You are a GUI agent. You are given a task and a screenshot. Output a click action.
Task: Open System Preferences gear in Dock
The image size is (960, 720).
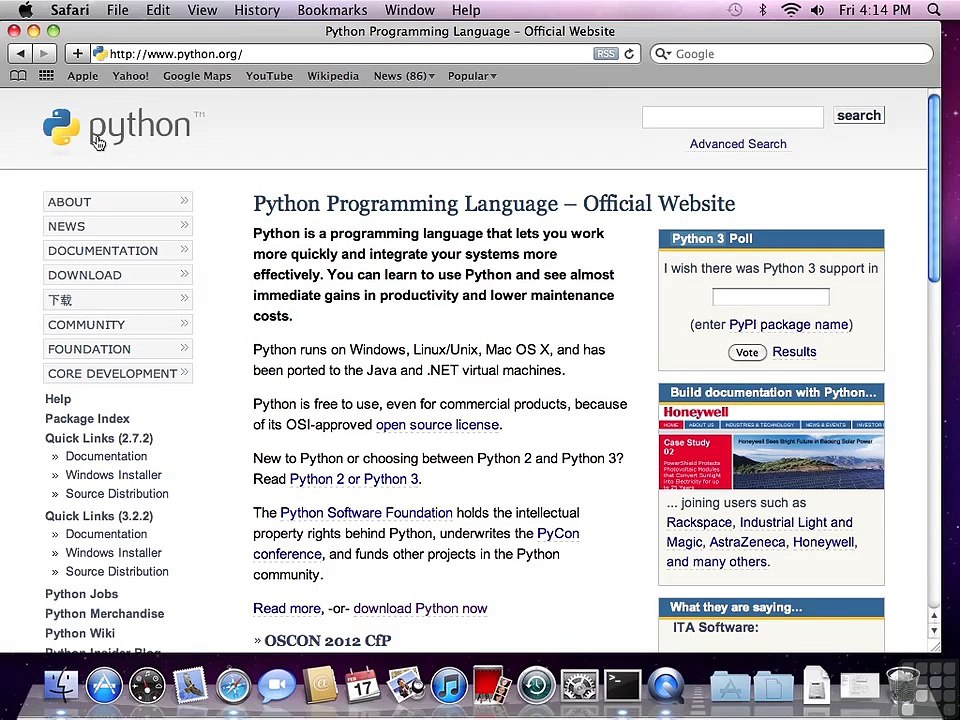[579, 685]
